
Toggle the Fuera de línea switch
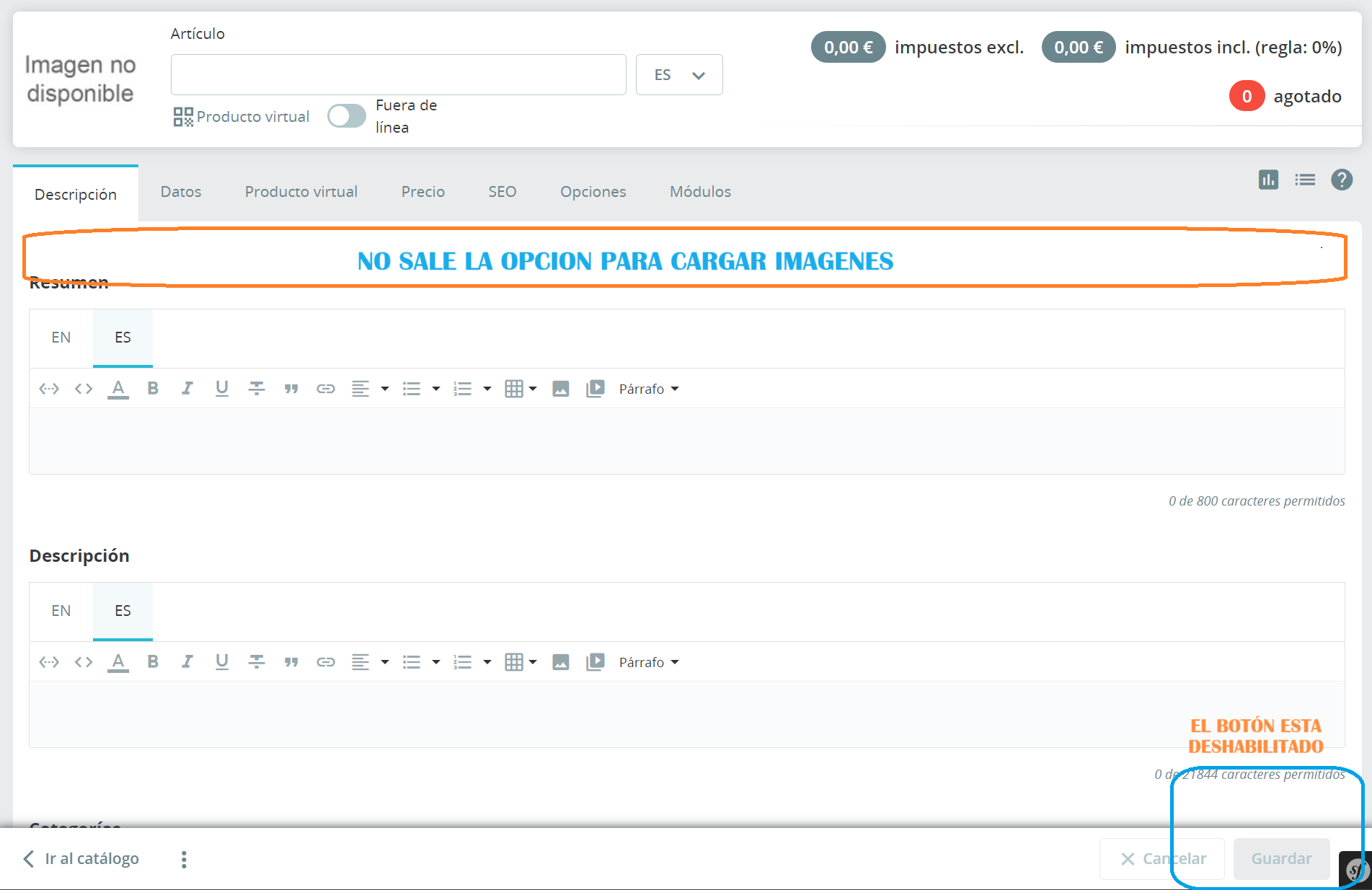tap(347, 116)
